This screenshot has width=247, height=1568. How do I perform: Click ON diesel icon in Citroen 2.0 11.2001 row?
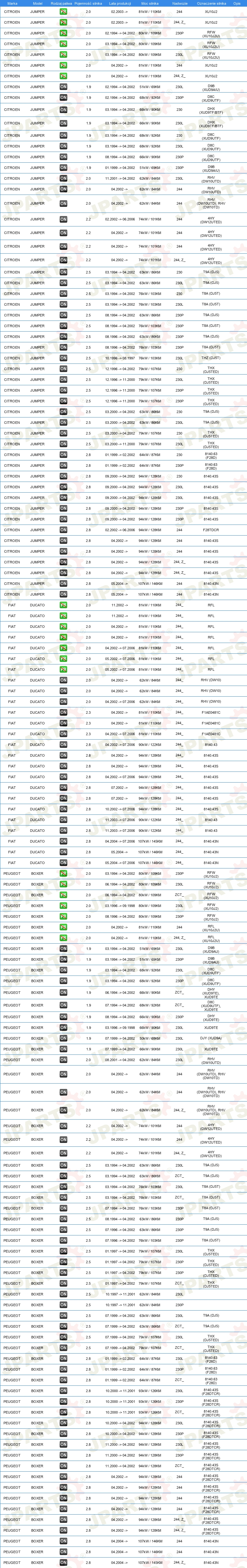pyautogui.click(x=63, y=179)
